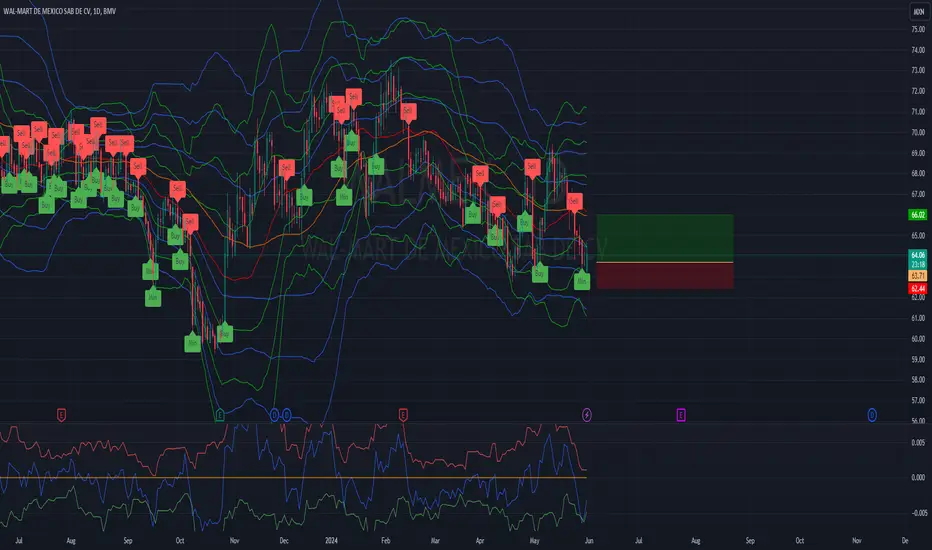The image size is (932, 550).
Task: Open the MXN currency selector
Action: 918,11
